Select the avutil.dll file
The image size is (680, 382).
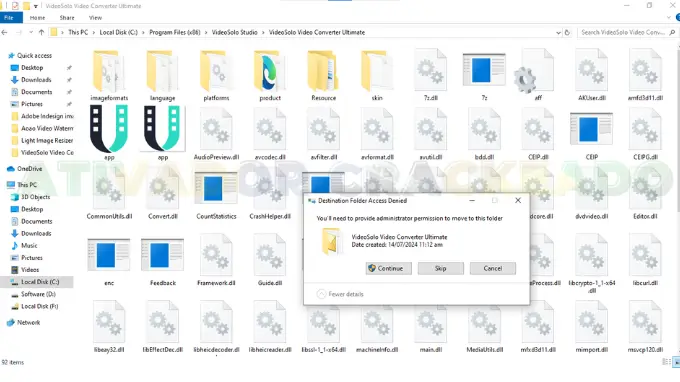(x=431, y=135)
